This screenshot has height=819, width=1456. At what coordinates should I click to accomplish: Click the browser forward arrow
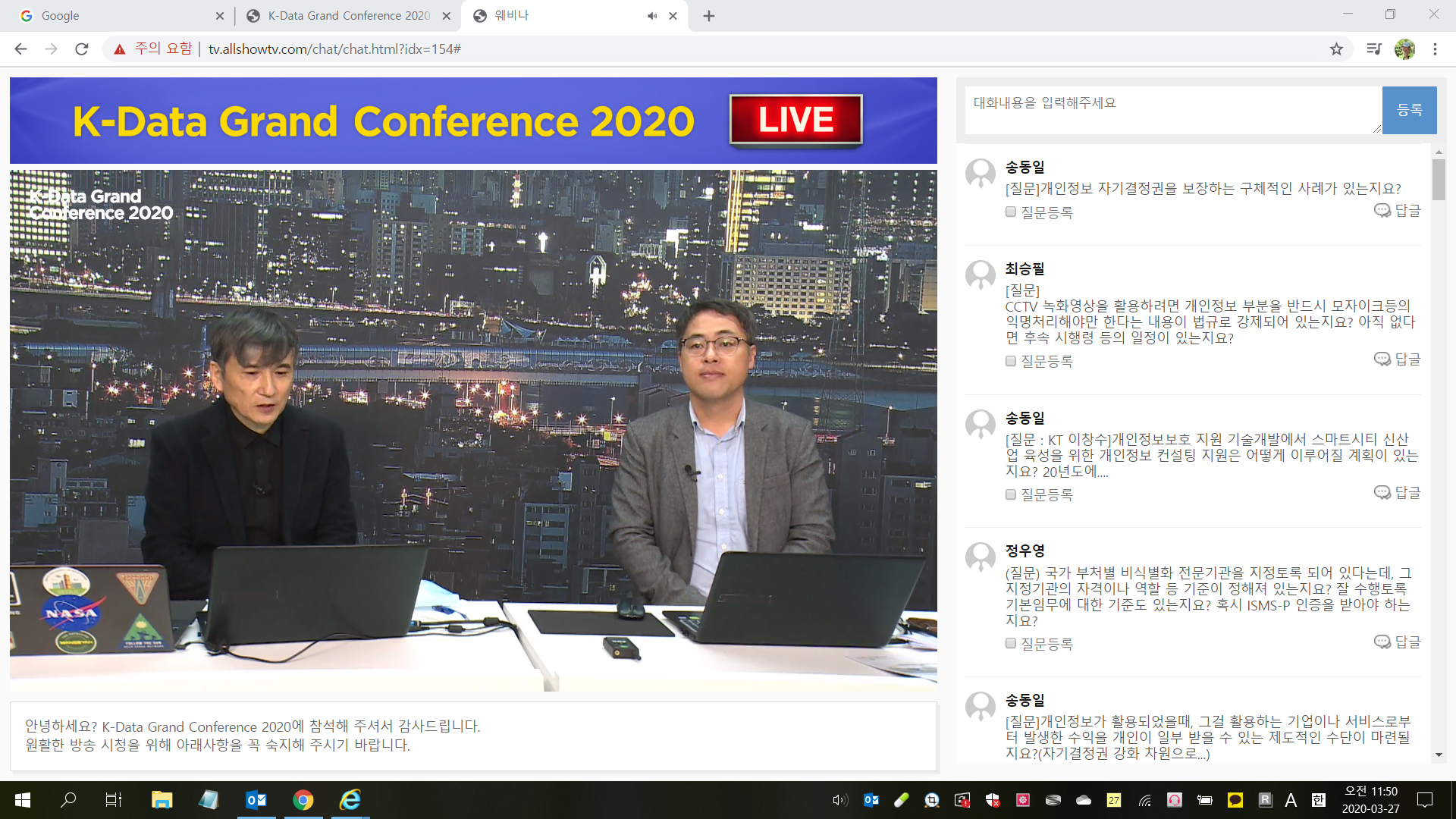pyautogui.click(x=51, y=49)
